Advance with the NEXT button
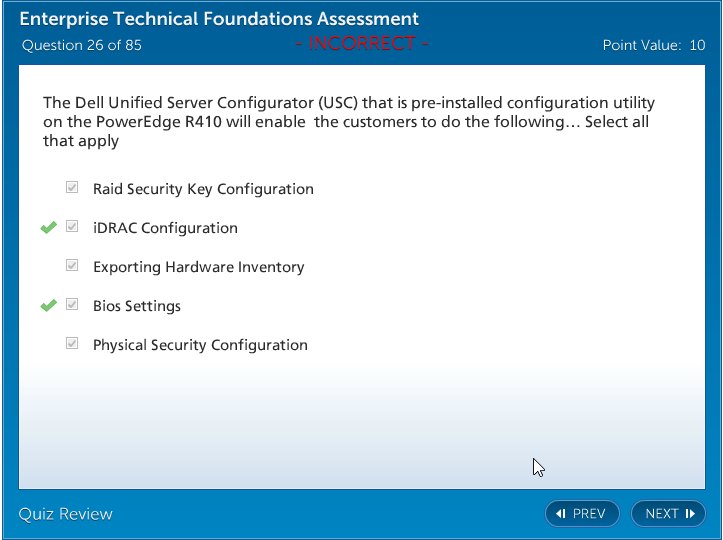The width and height of the screenshot is (723, 540). pyautogui.click(x=668, y=513)
